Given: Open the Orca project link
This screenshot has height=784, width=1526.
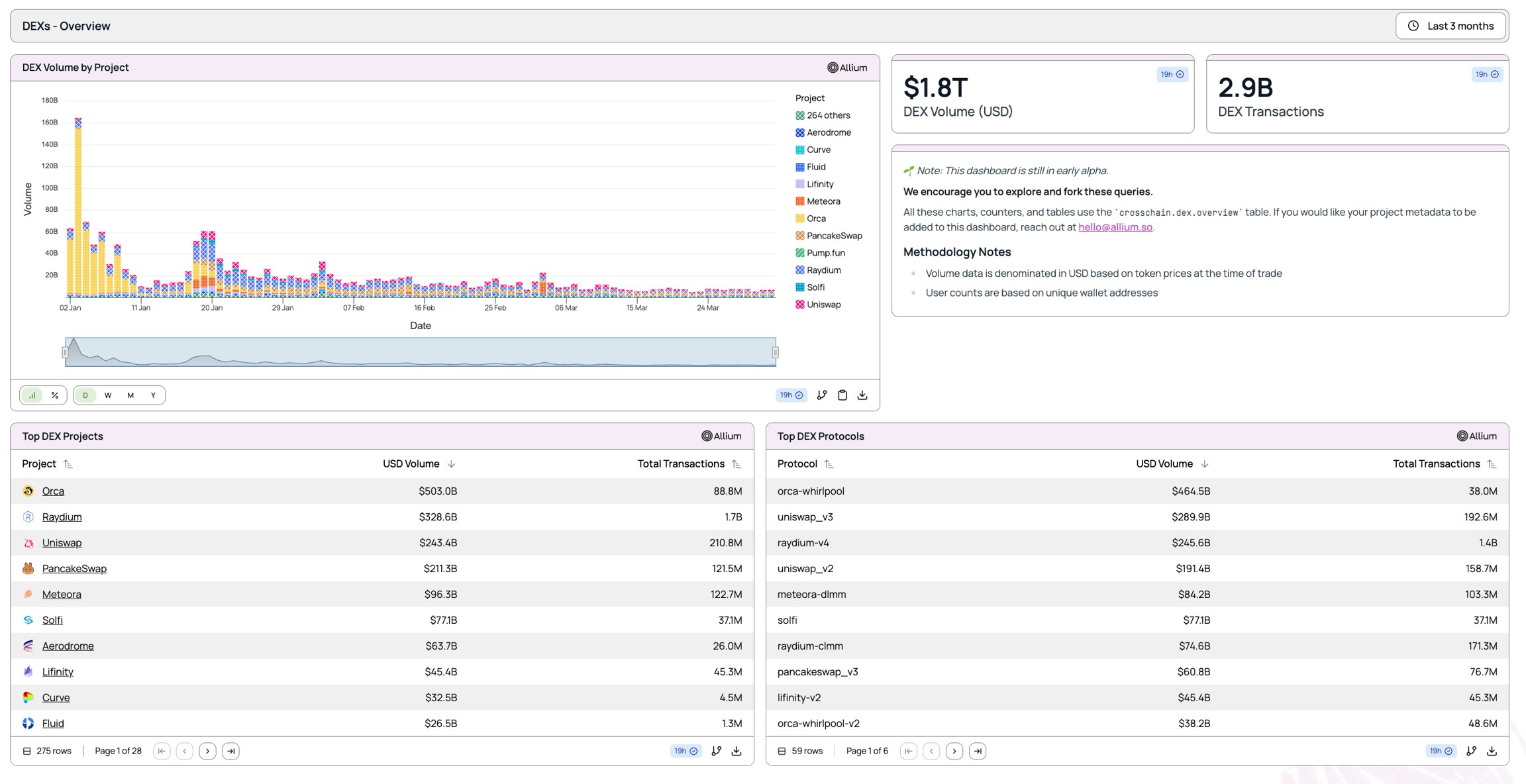Looking at the screenshot, I should click(53, 491).
